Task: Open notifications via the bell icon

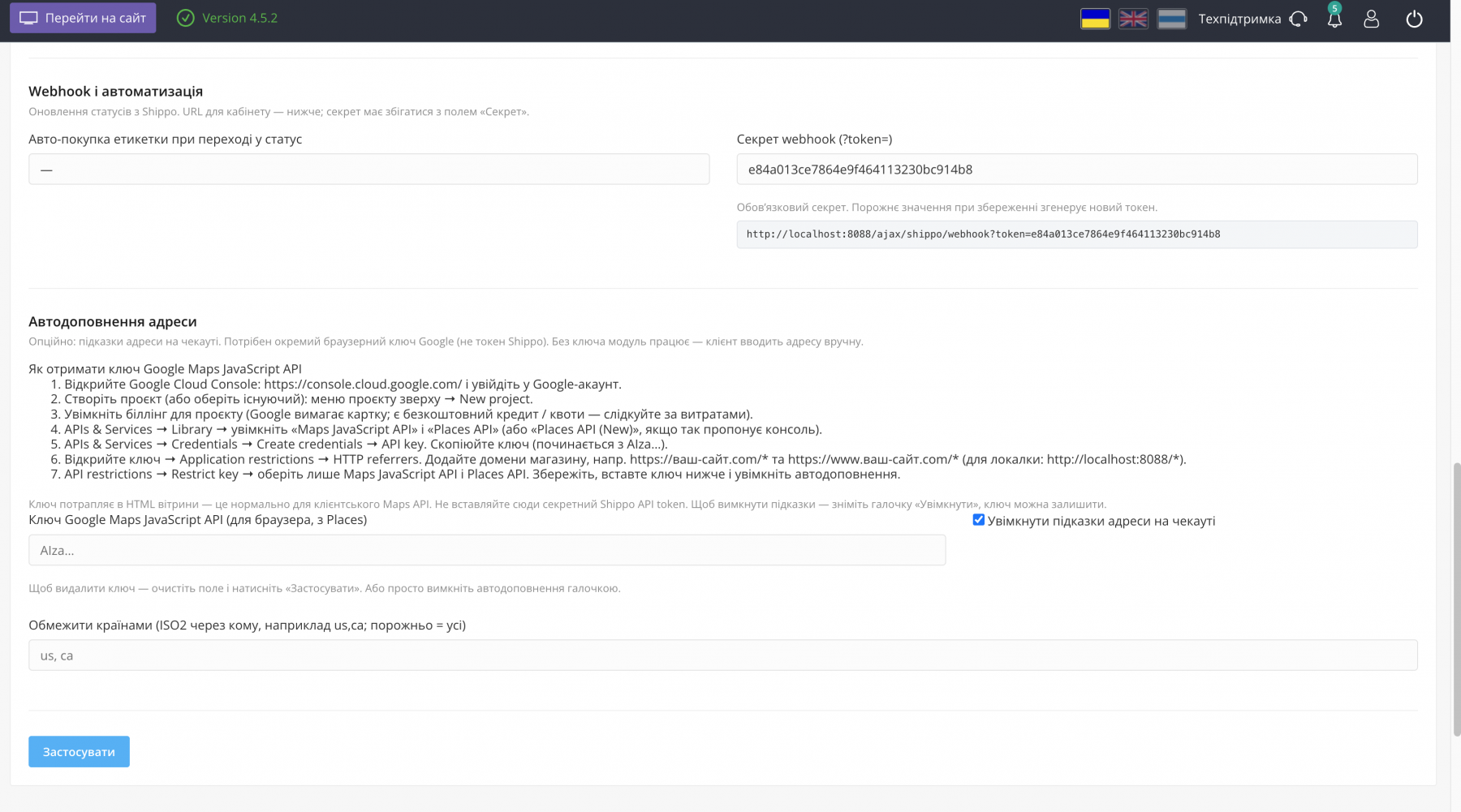Action: pyautogui.click(x=1334, y=19)
